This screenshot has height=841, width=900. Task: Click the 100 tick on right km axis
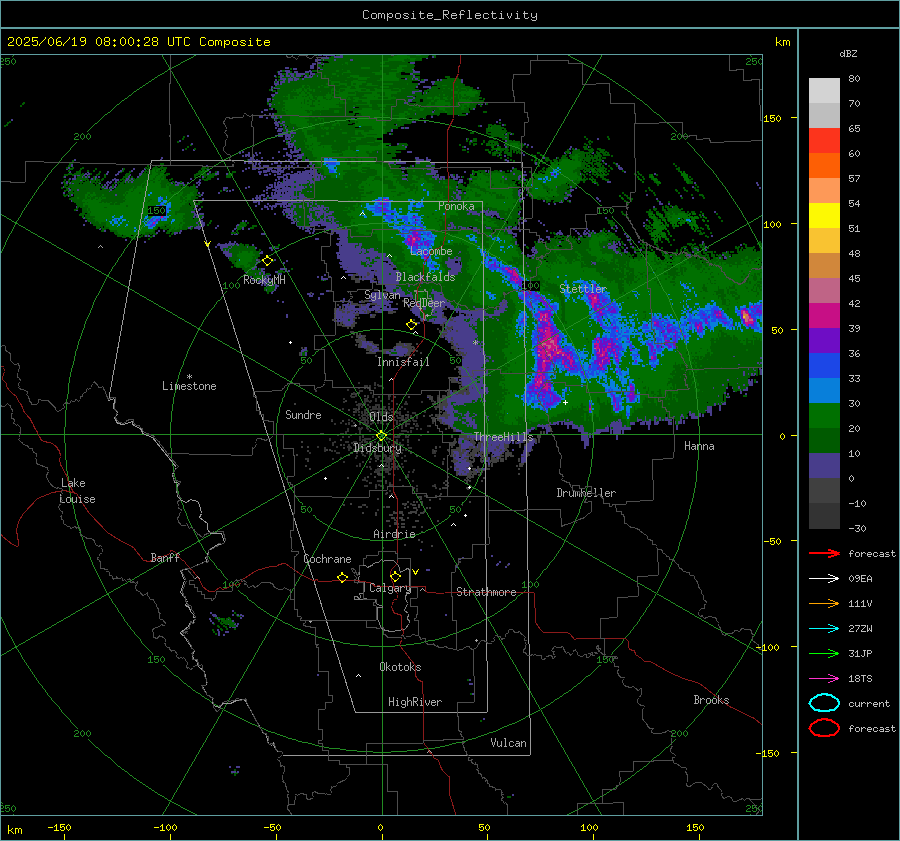click(x=772, y=224)
